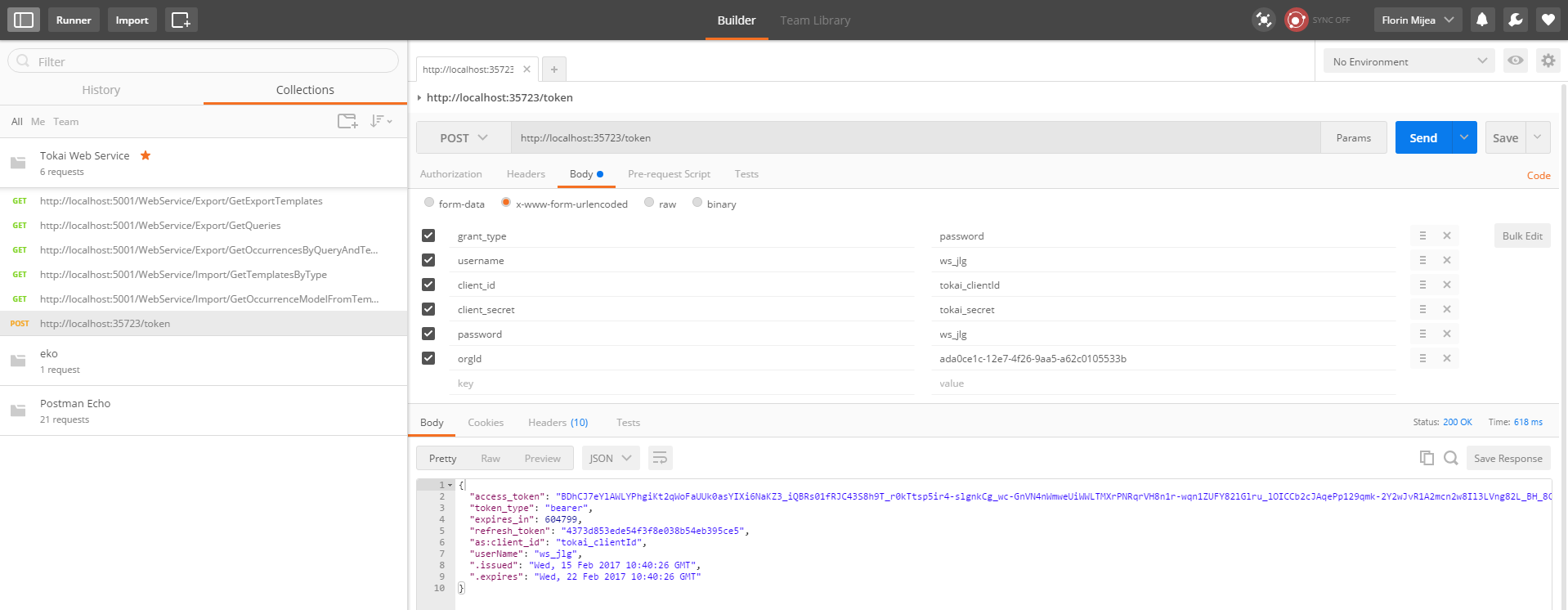The image size is (1568, 610).
Task: Uncheck the grant_type parameter
Action: [x=428, y=235]
